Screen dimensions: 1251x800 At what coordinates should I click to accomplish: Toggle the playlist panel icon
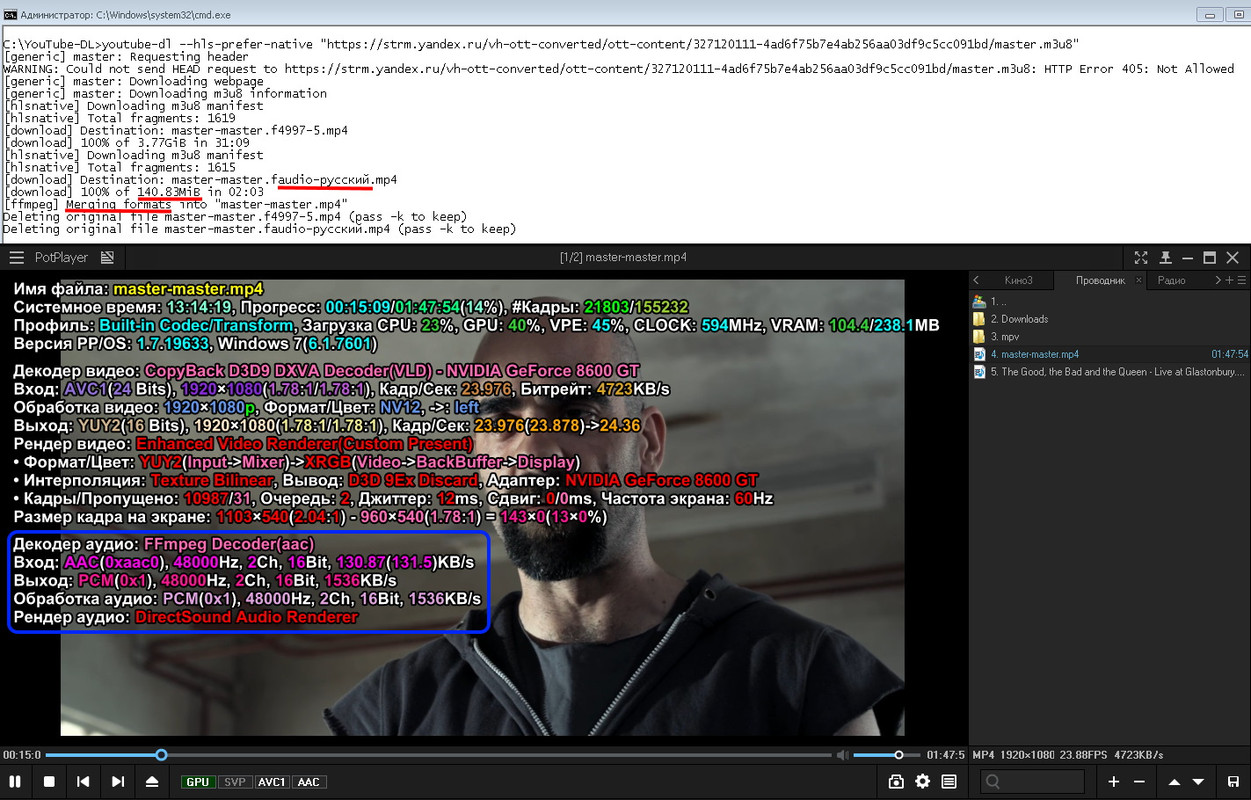tap(949, 781)
